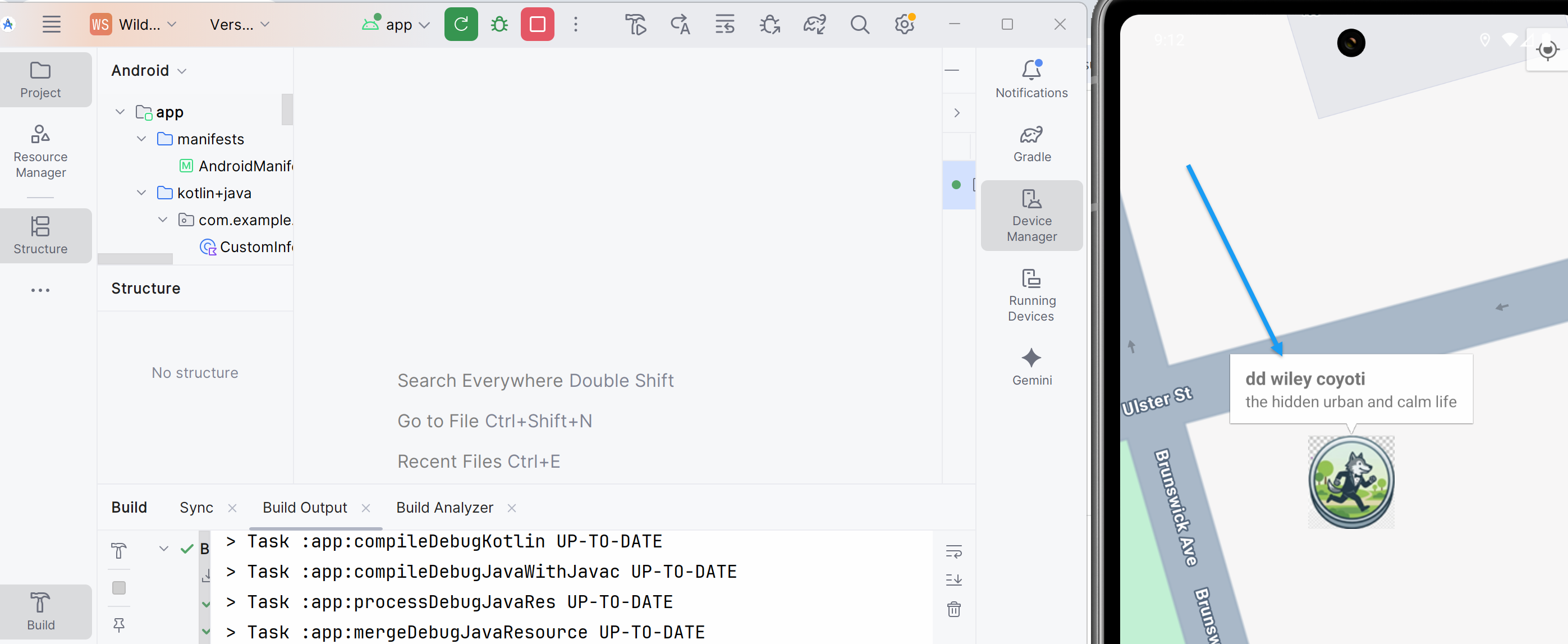
Task: Toggle the Device Manager tool window
Action: 1031,216
